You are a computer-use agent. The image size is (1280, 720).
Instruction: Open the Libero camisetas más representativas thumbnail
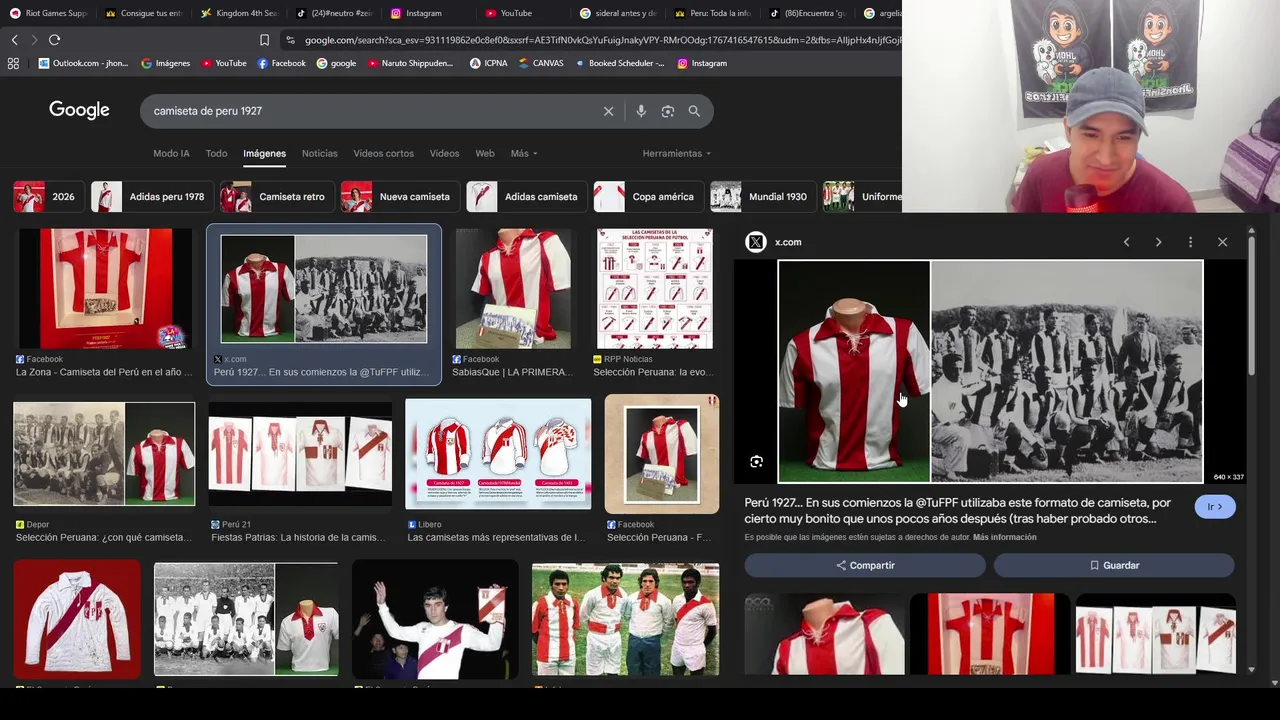point(498,454)
